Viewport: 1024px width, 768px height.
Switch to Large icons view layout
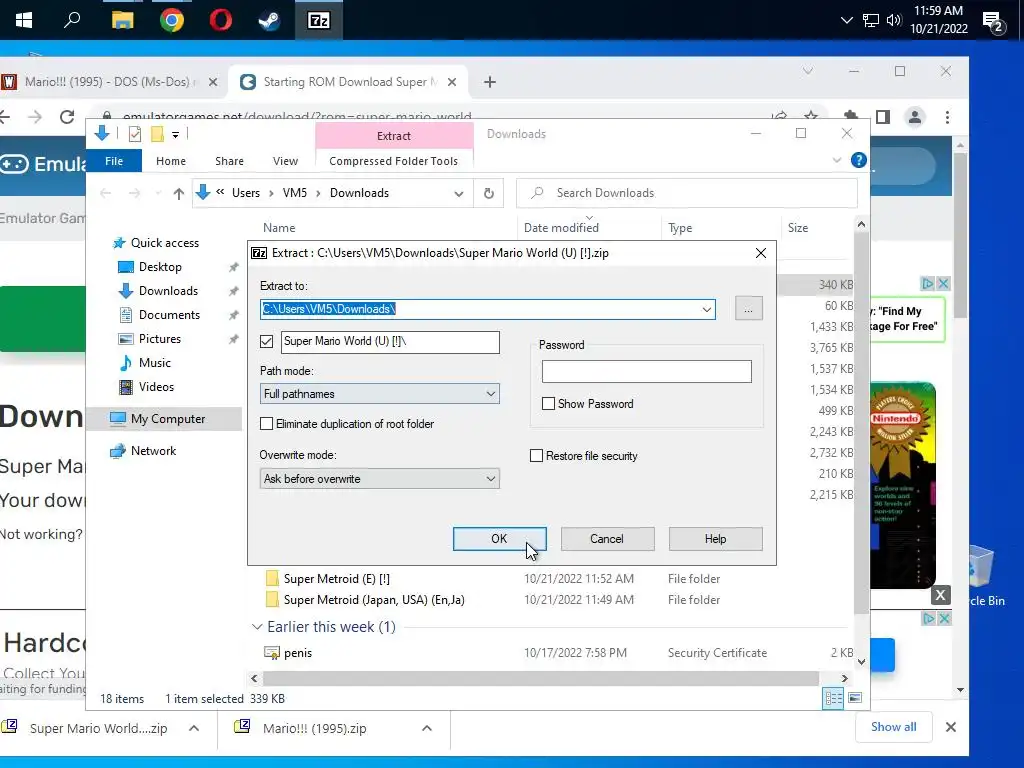(x=855, y=698)
